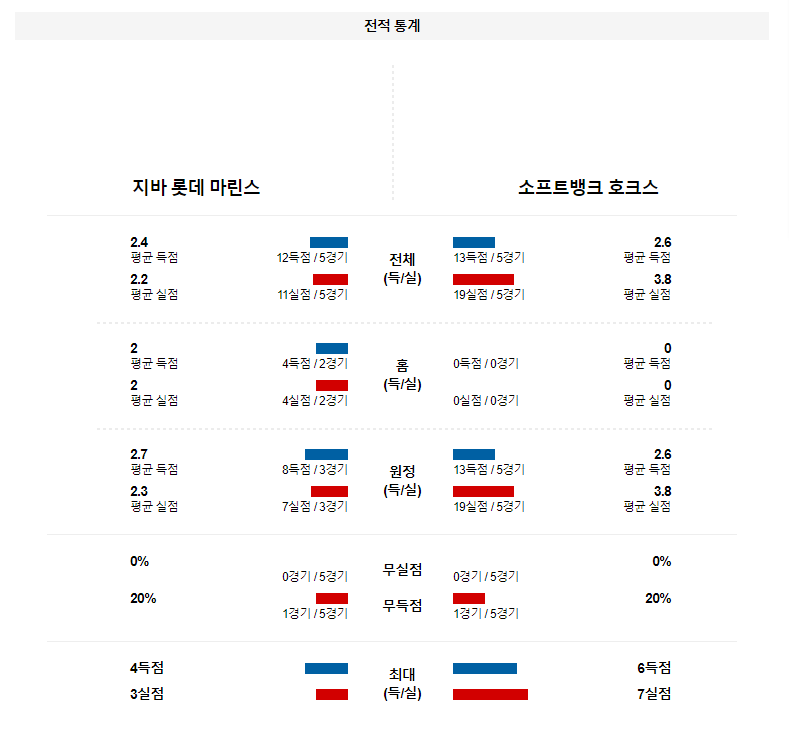Click the red bar beside 3실점 maximum
Image resolution: width=789 pixels, height=735 pixels.
(x=332, y=694)
